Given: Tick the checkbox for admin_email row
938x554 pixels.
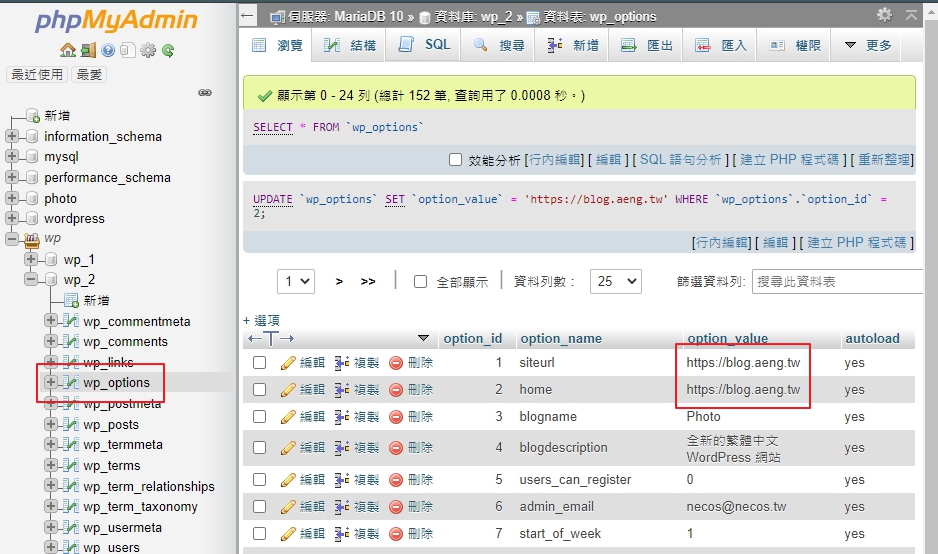Looking at the screenshot, I should coord(259,507).
